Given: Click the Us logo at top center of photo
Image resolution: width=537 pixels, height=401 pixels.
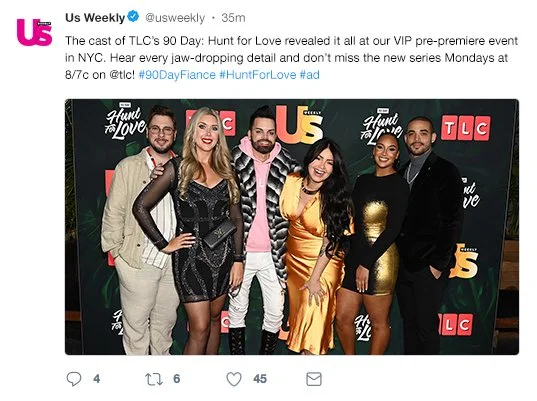Looking at the screenshot, I should [299, 124].
